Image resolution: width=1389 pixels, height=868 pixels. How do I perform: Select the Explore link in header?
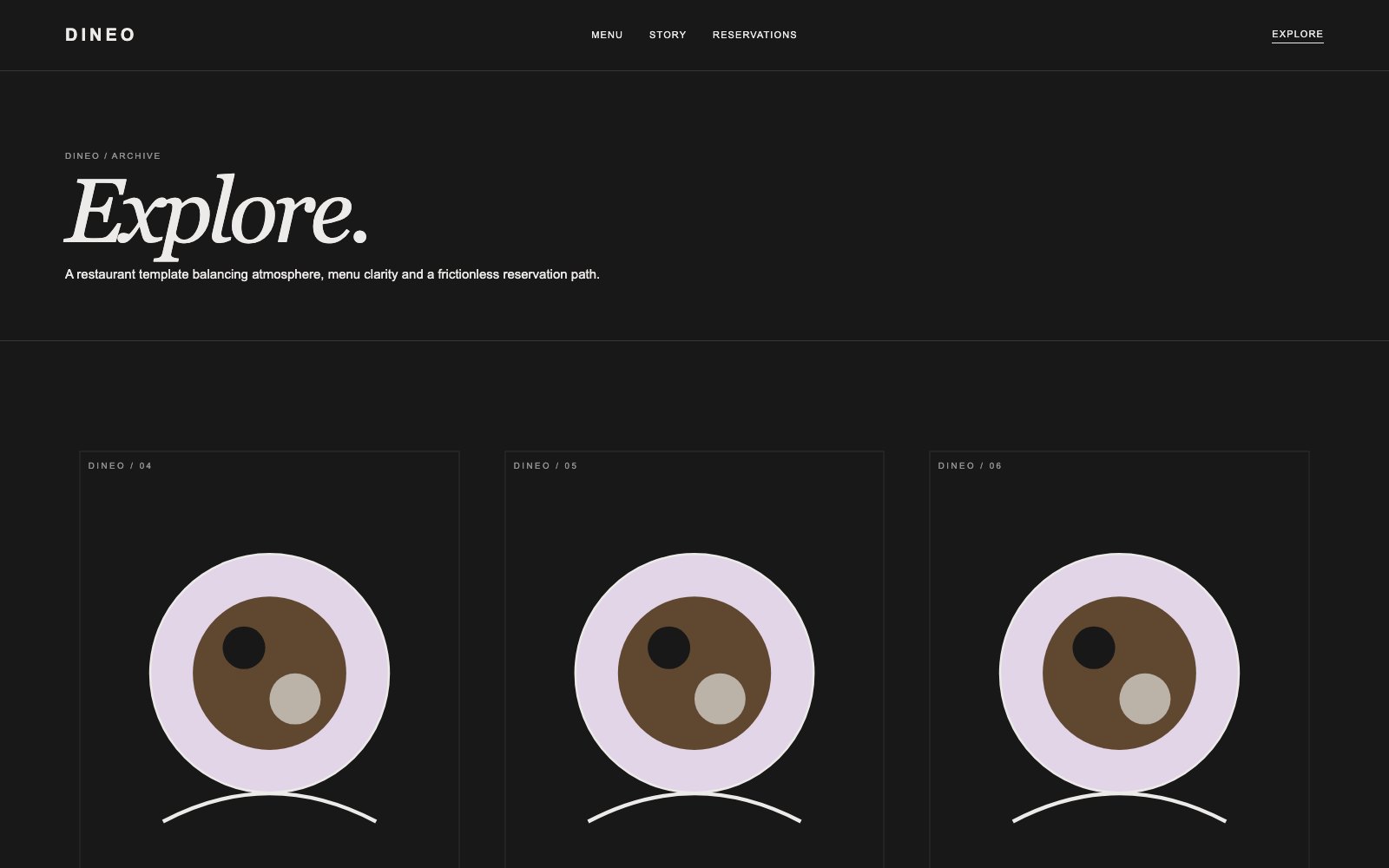(1297, 35)
